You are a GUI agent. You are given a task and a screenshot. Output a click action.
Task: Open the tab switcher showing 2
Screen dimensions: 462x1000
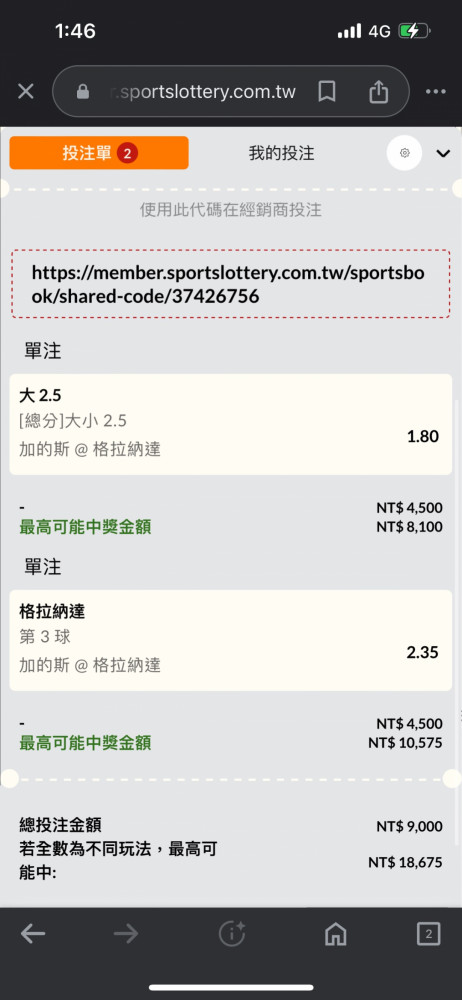pyautogui.click(x=428, y=934)
